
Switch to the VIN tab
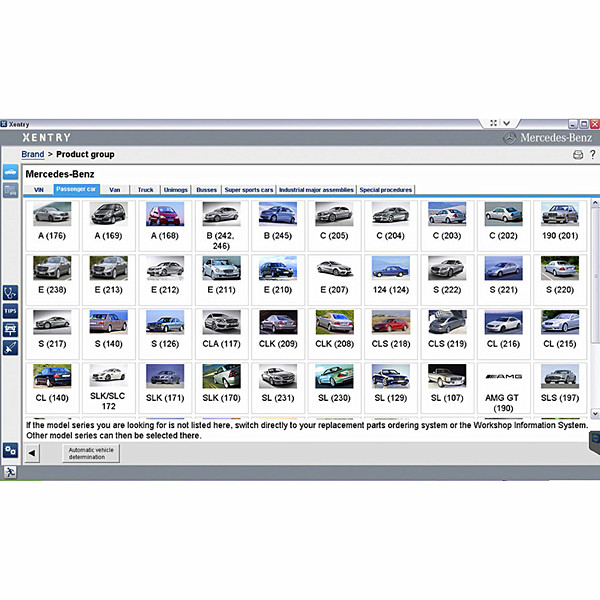[x=39, y=190]
